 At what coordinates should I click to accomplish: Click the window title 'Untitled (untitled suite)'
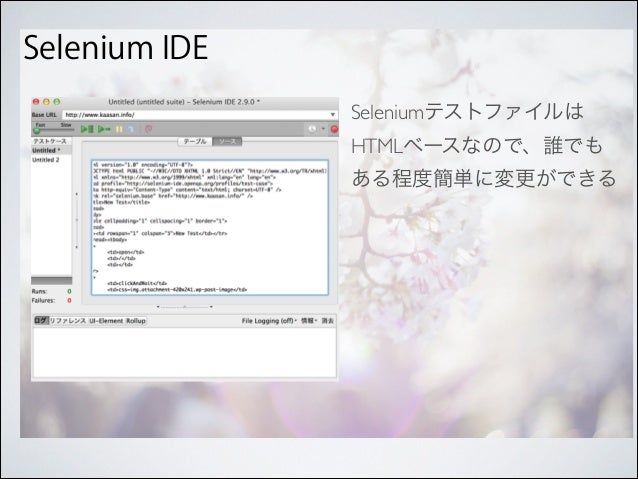(x=146, y=102)
